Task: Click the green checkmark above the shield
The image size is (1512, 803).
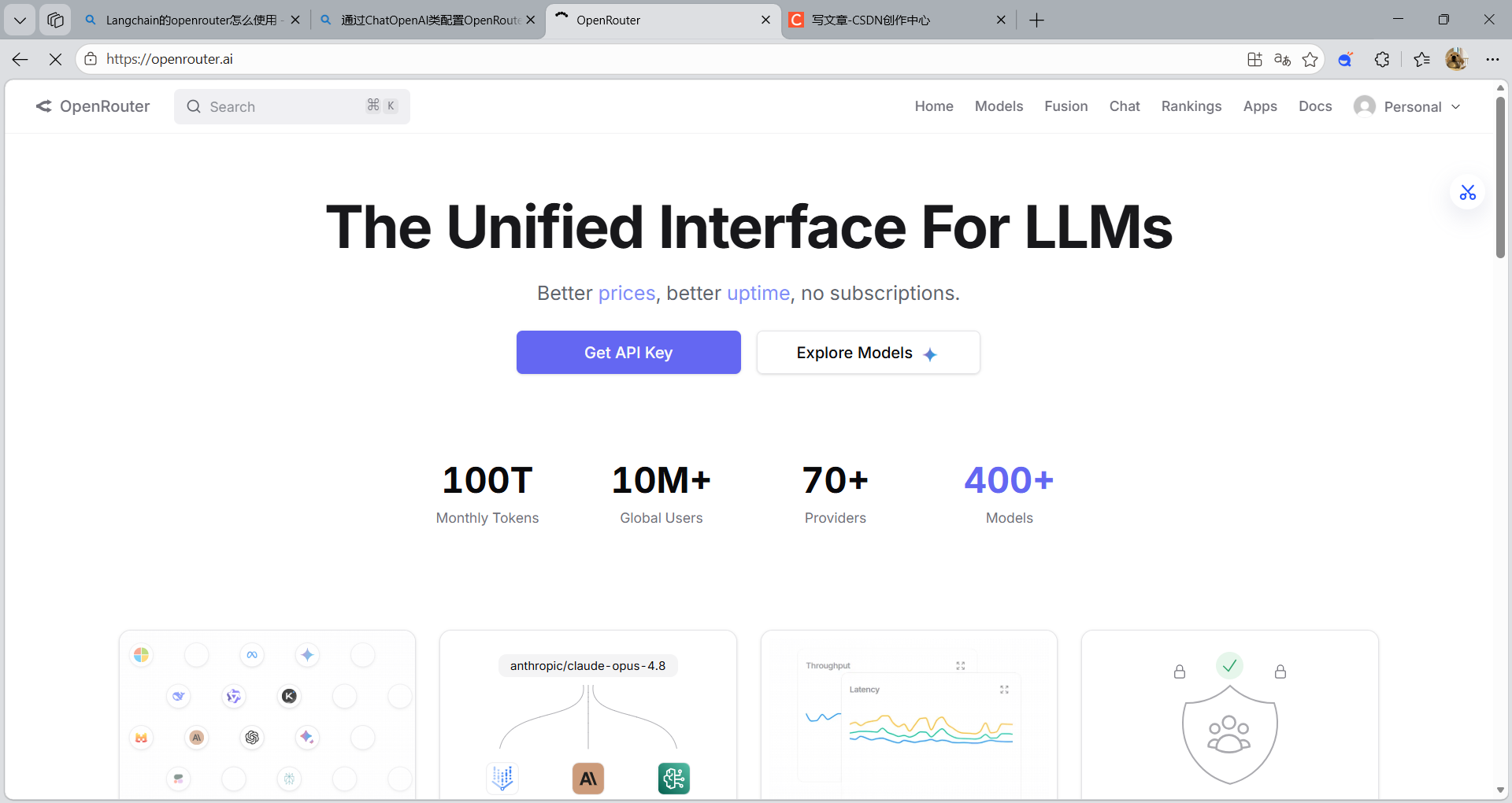Action: 1229,666
